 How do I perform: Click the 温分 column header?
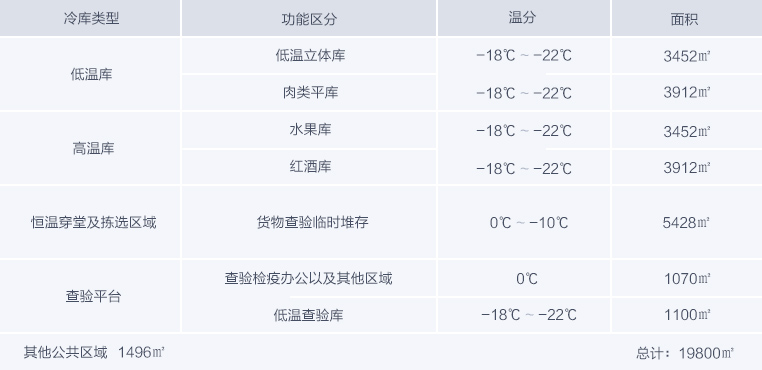pyautogui.click(x=523, y=18)
